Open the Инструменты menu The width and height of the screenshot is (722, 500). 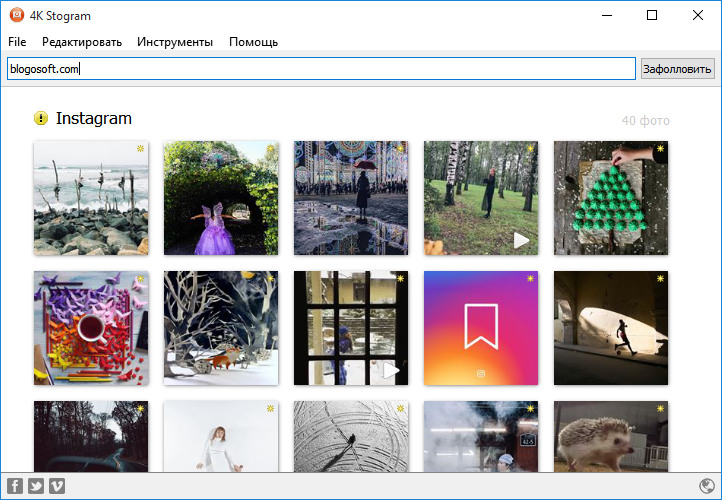[175, 42]
